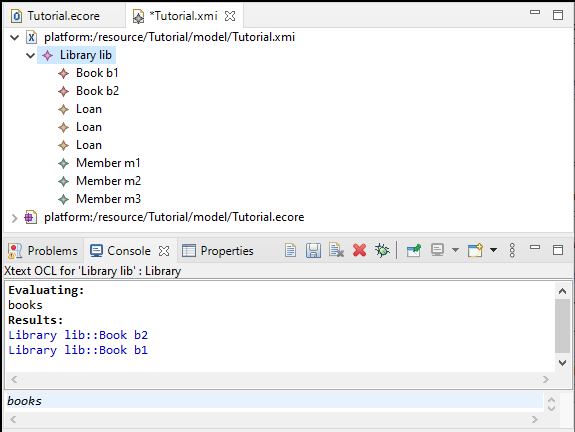The image size is (575, 432).
Task: Click the green debug bug icon
Action: click(382, 251)
